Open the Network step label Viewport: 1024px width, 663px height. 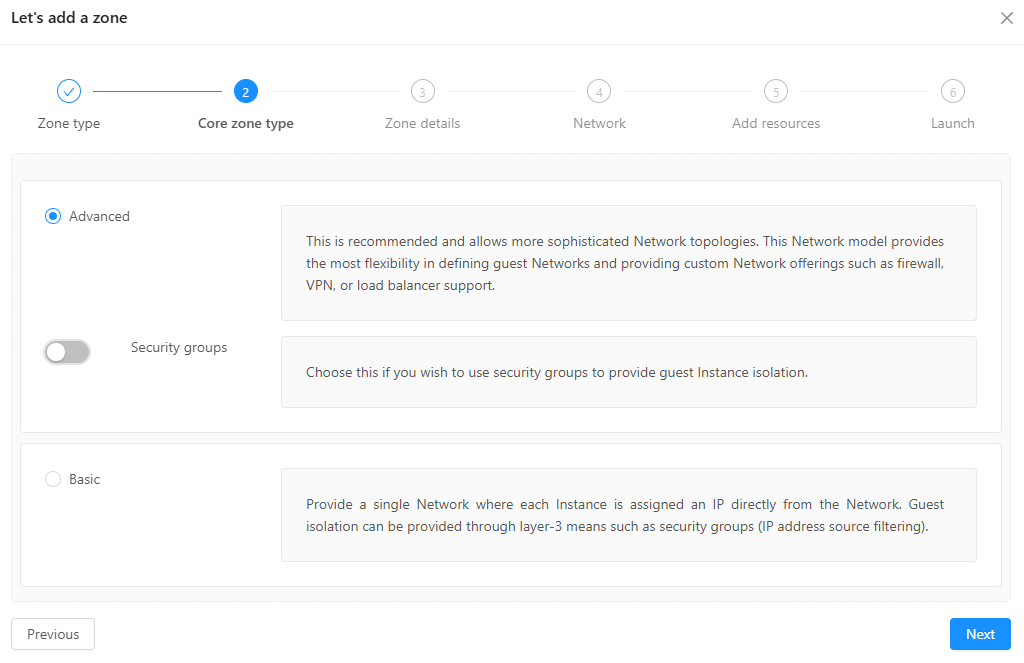tap(599, 124)
